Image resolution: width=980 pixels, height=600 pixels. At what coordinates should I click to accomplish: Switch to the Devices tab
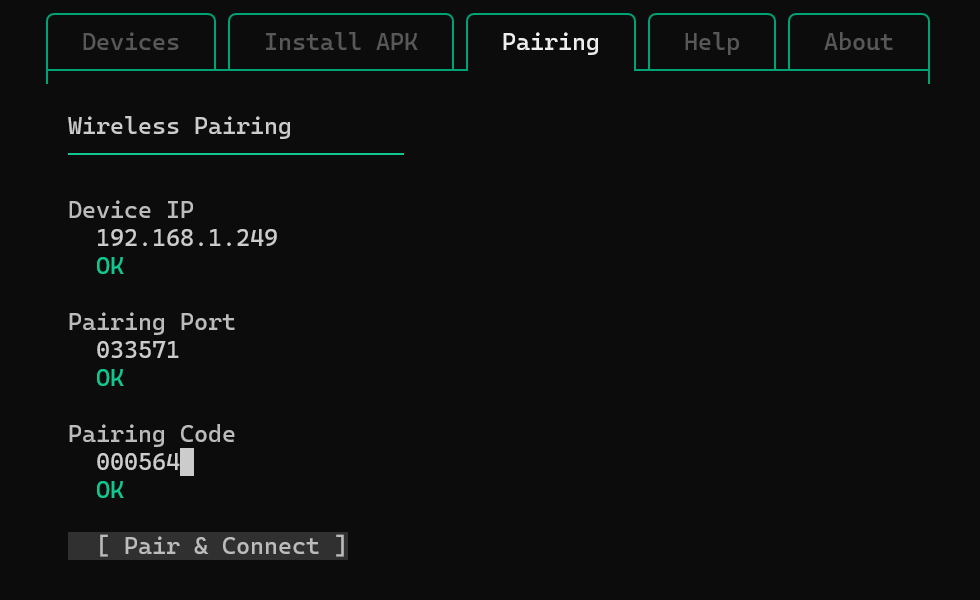pos(130,42)
